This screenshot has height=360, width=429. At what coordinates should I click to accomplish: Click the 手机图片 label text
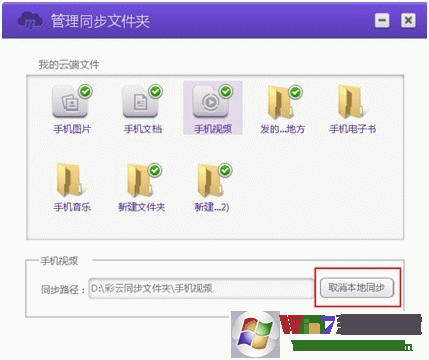tap(72, 129)
